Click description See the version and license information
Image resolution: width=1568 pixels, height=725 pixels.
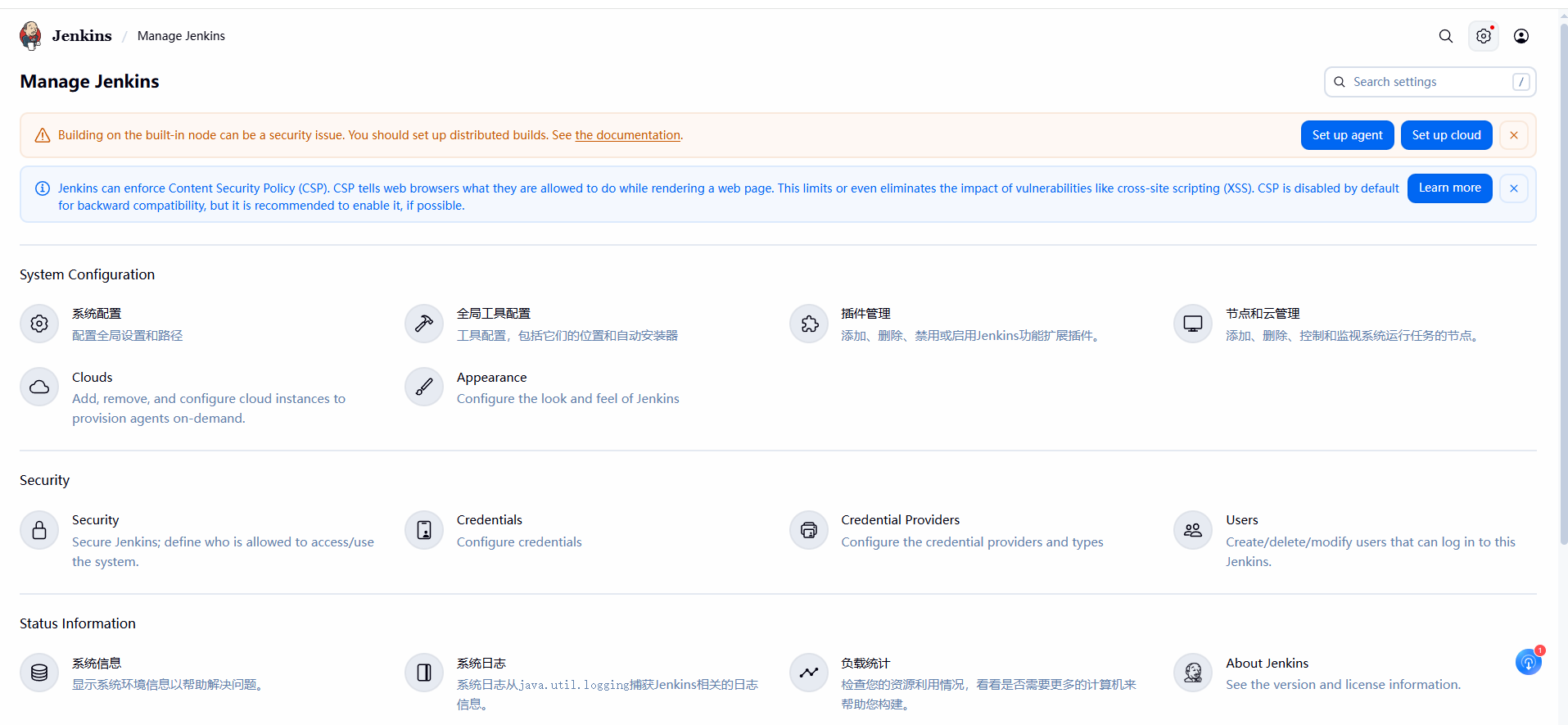1343,685
